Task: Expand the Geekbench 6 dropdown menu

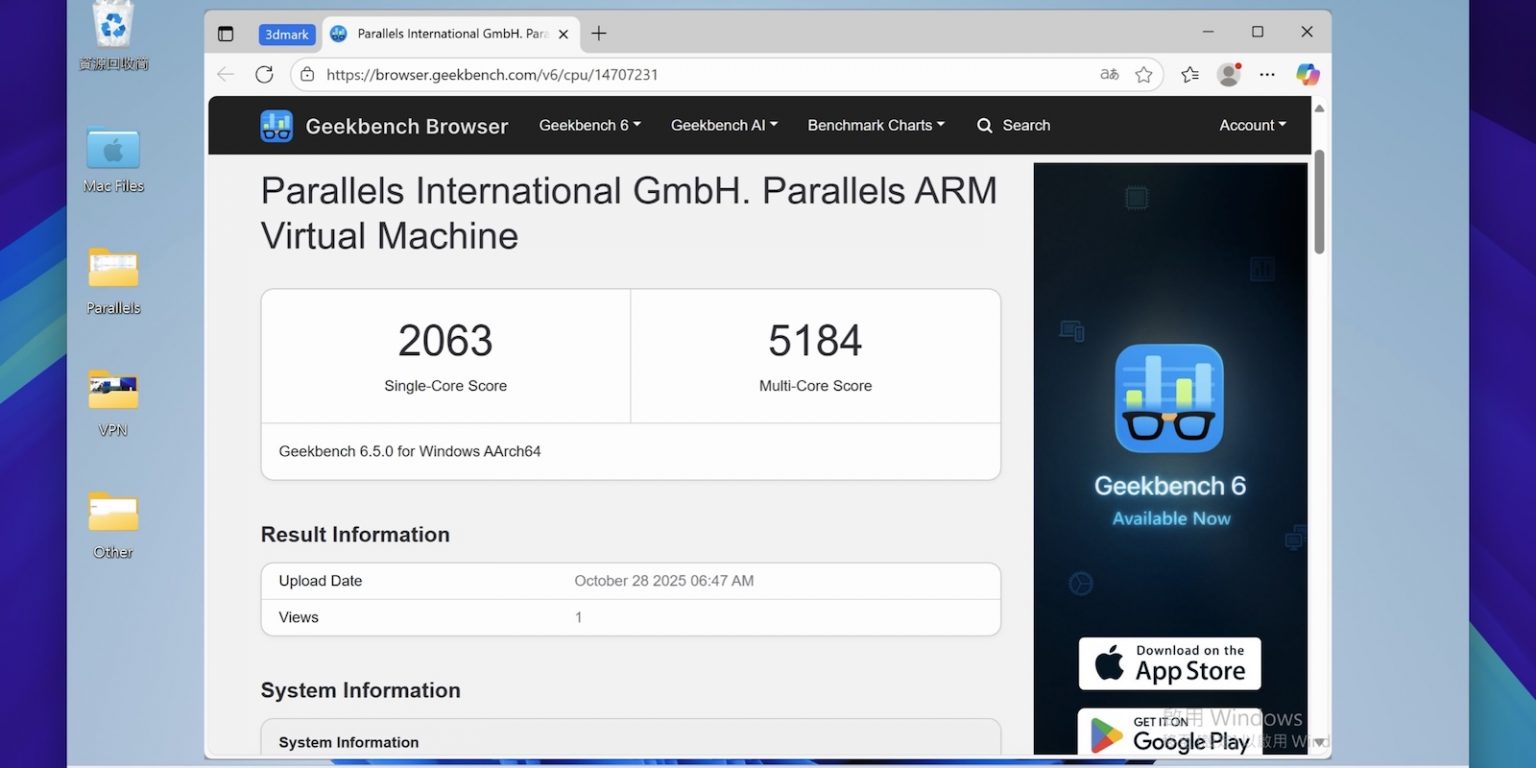Action: tap(589, 125)
